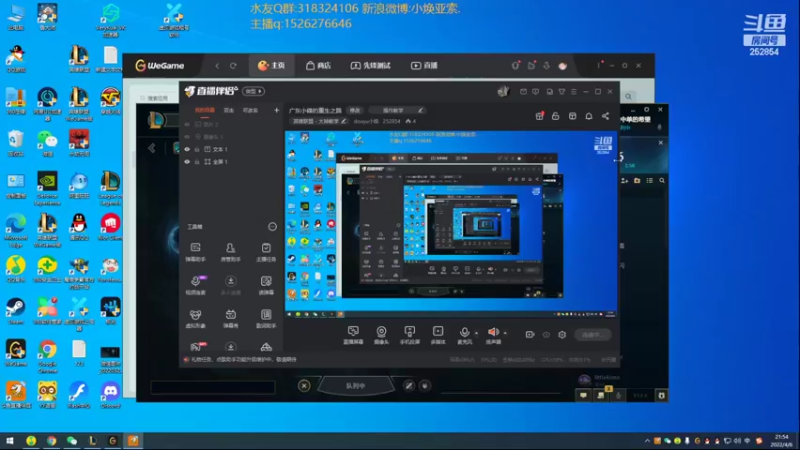
Task: Toggle the lock on the 全屏 1 source
Action: 197,162
